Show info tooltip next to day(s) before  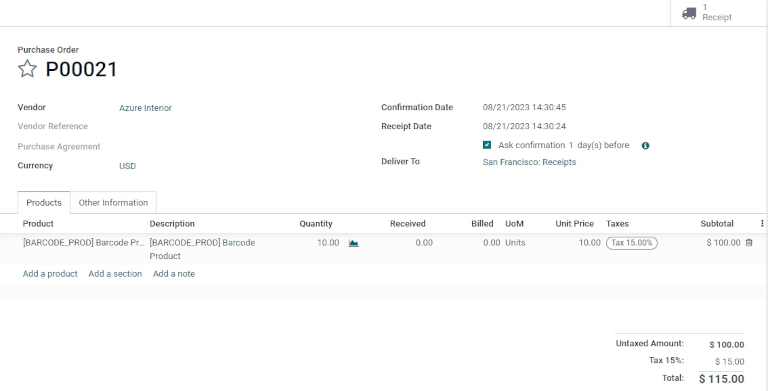coord(646,146)
